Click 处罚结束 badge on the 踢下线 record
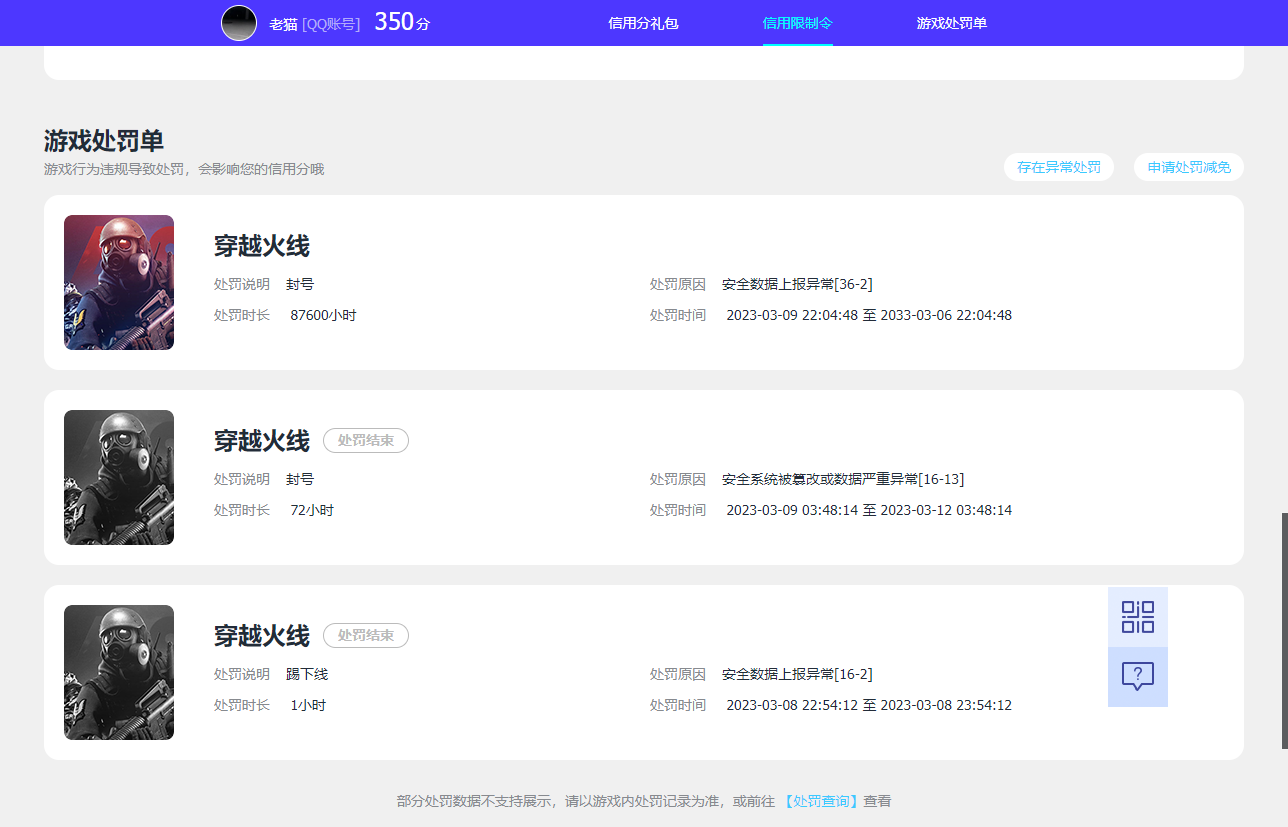 366,636
